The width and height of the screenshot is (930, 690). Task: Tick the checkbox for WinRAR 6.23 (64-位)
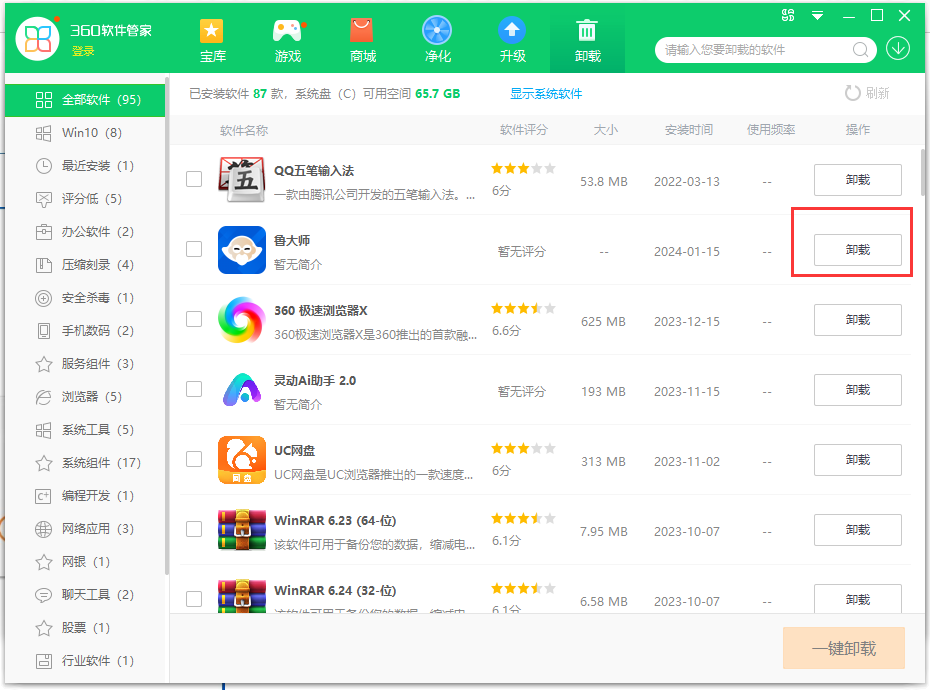[x=194, y=529]
